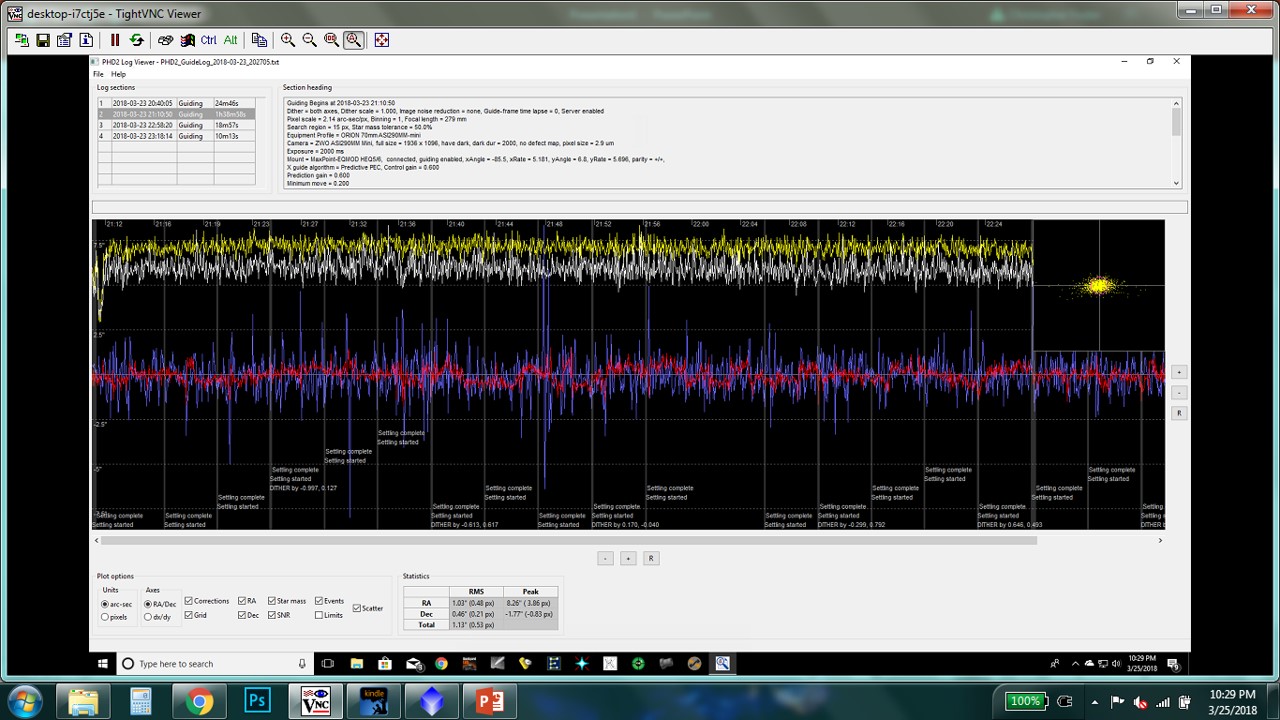
Task: Send Ctrl+Esc Windows key to remote
Action: coord(187,40)
